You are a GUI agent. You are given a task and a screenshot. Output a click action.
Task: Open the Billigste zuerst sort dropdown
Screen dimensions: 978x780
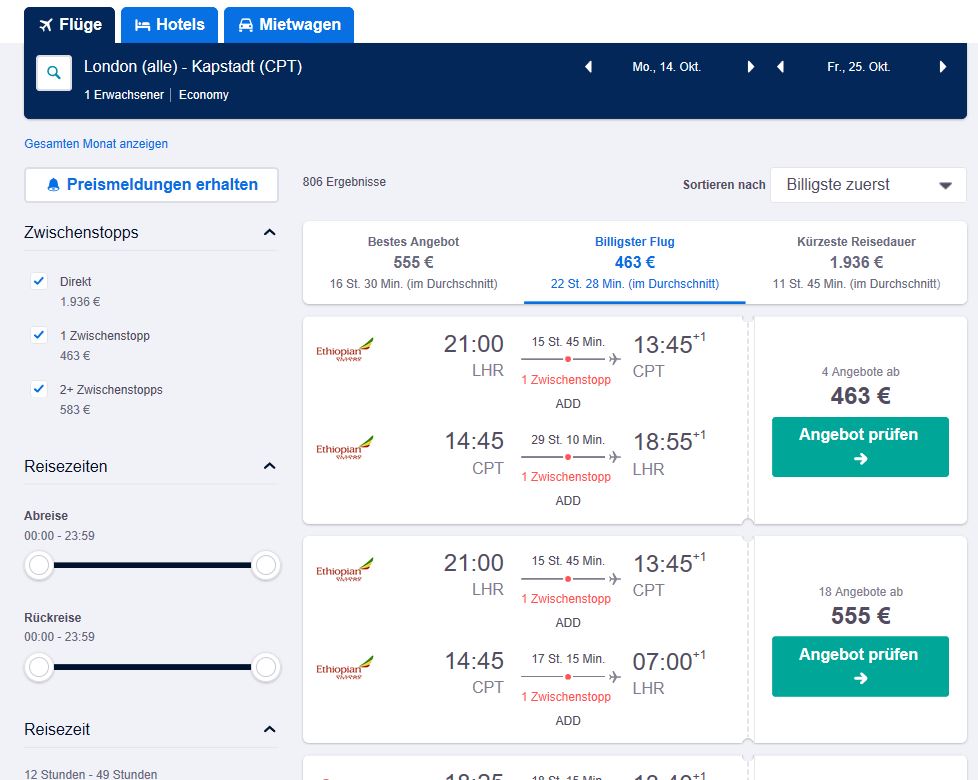click(868, 185)
